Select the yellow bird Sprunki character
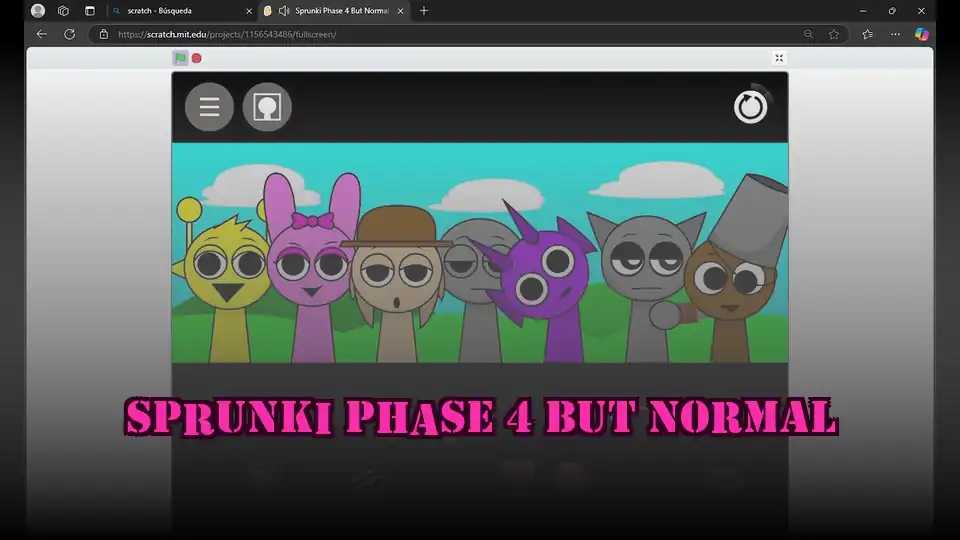The height and width of the screenshot is (540, 960). tap(227, 280)
